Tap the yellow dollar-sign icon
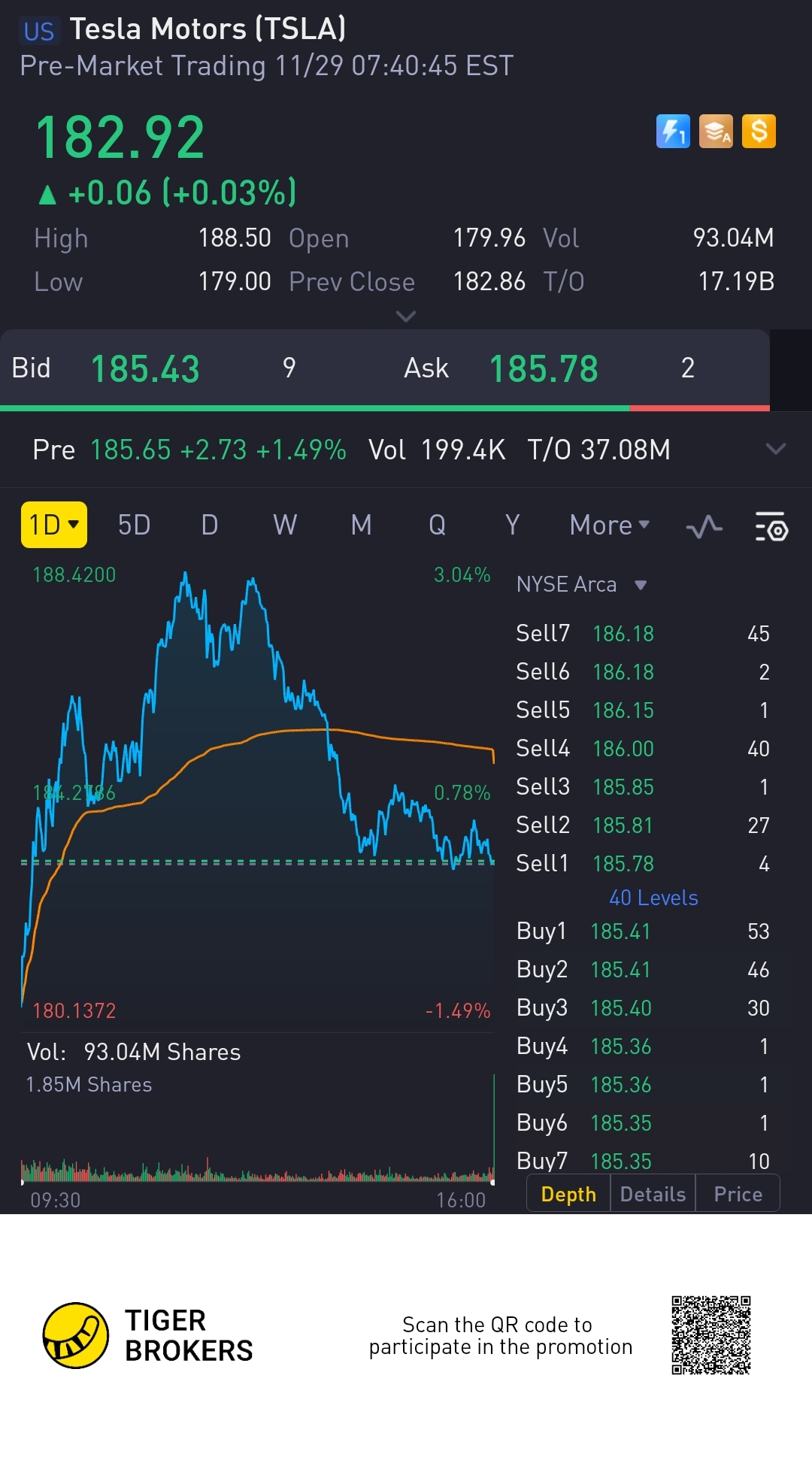The width and height of the screenshot is (812, 1457). click(759, 132)
